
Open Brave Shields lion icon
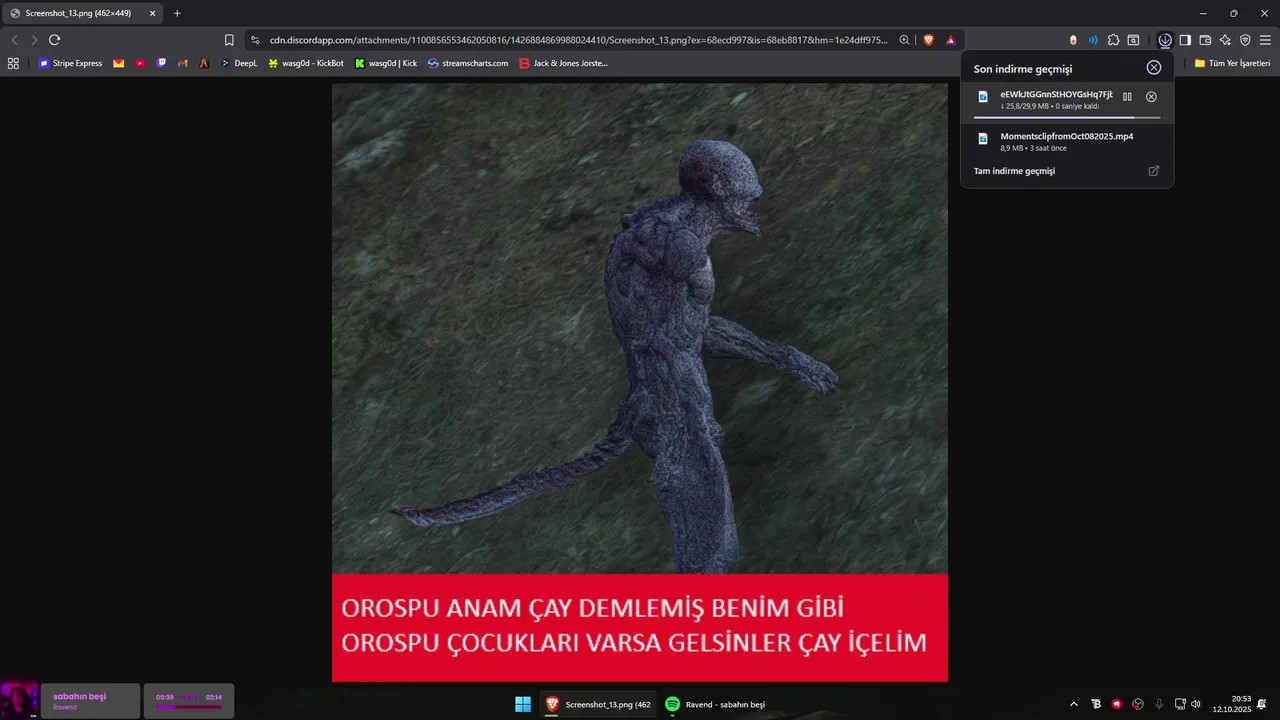click(929, 40)
